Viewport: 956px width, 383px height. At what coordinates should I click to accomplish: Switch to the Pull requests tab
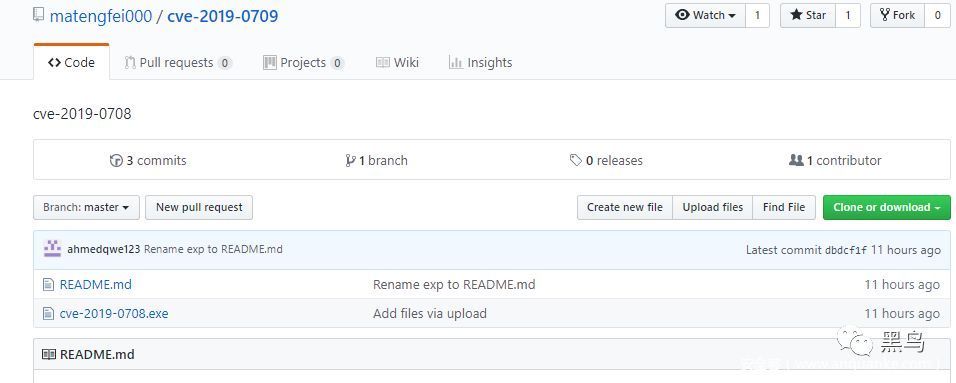[x=178, y=62]
